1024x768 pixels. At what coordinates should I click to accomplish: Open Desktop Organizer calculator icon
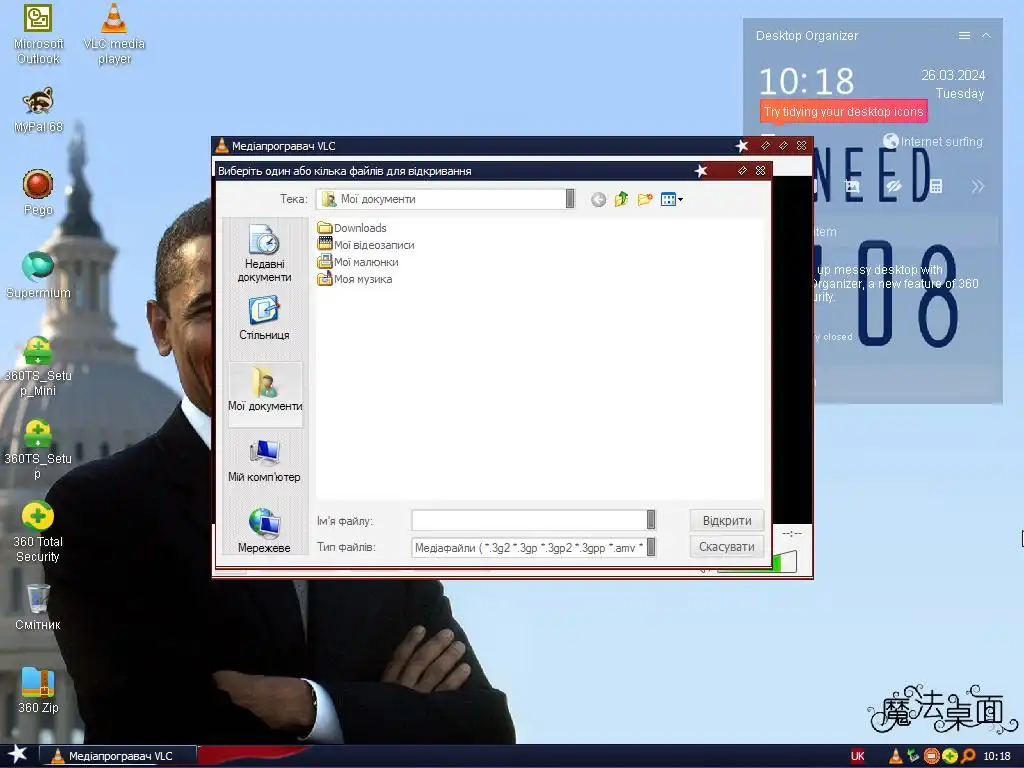(936, 186)
